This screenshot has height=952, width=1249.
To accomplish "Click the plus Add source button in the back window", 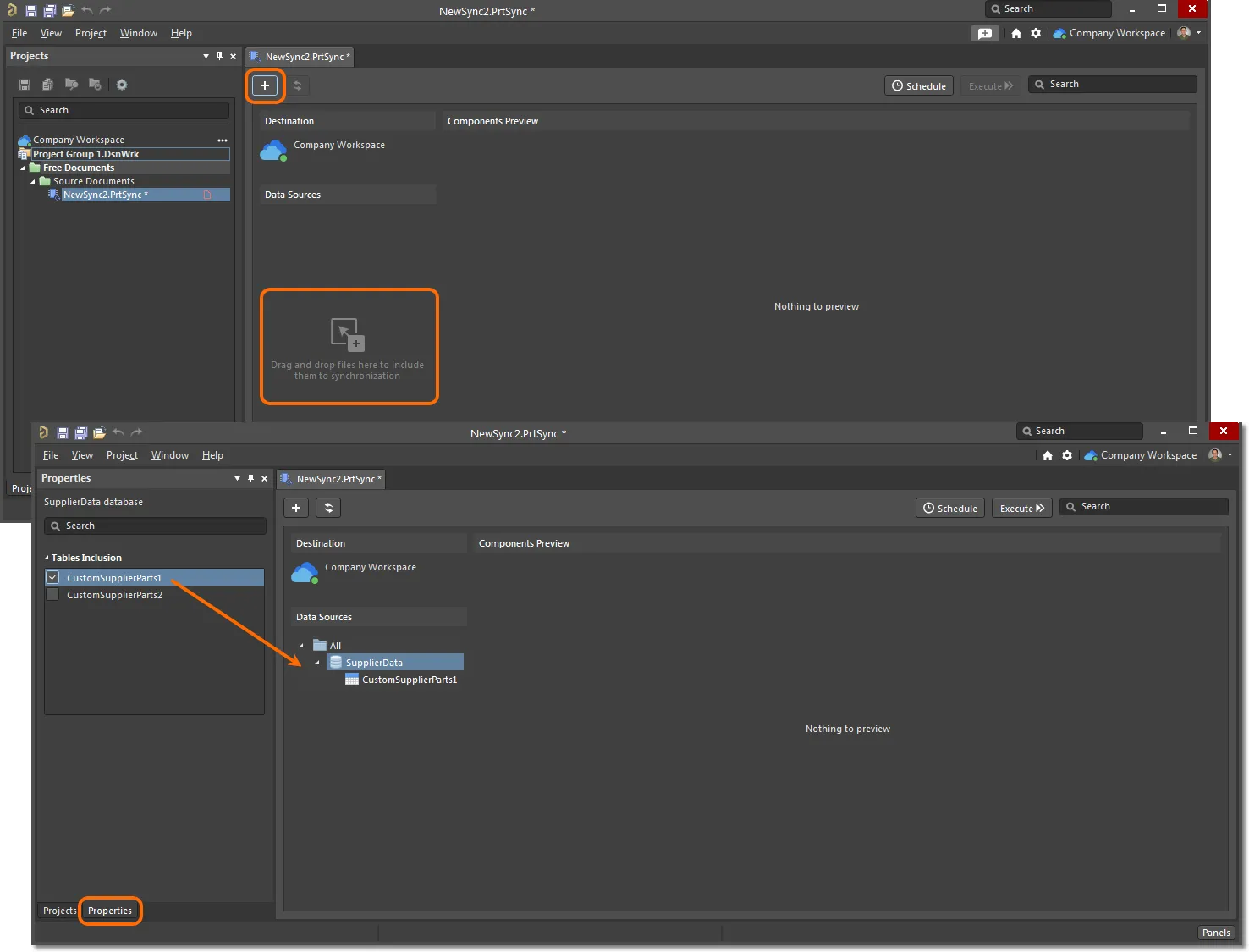I will (265, 85).
